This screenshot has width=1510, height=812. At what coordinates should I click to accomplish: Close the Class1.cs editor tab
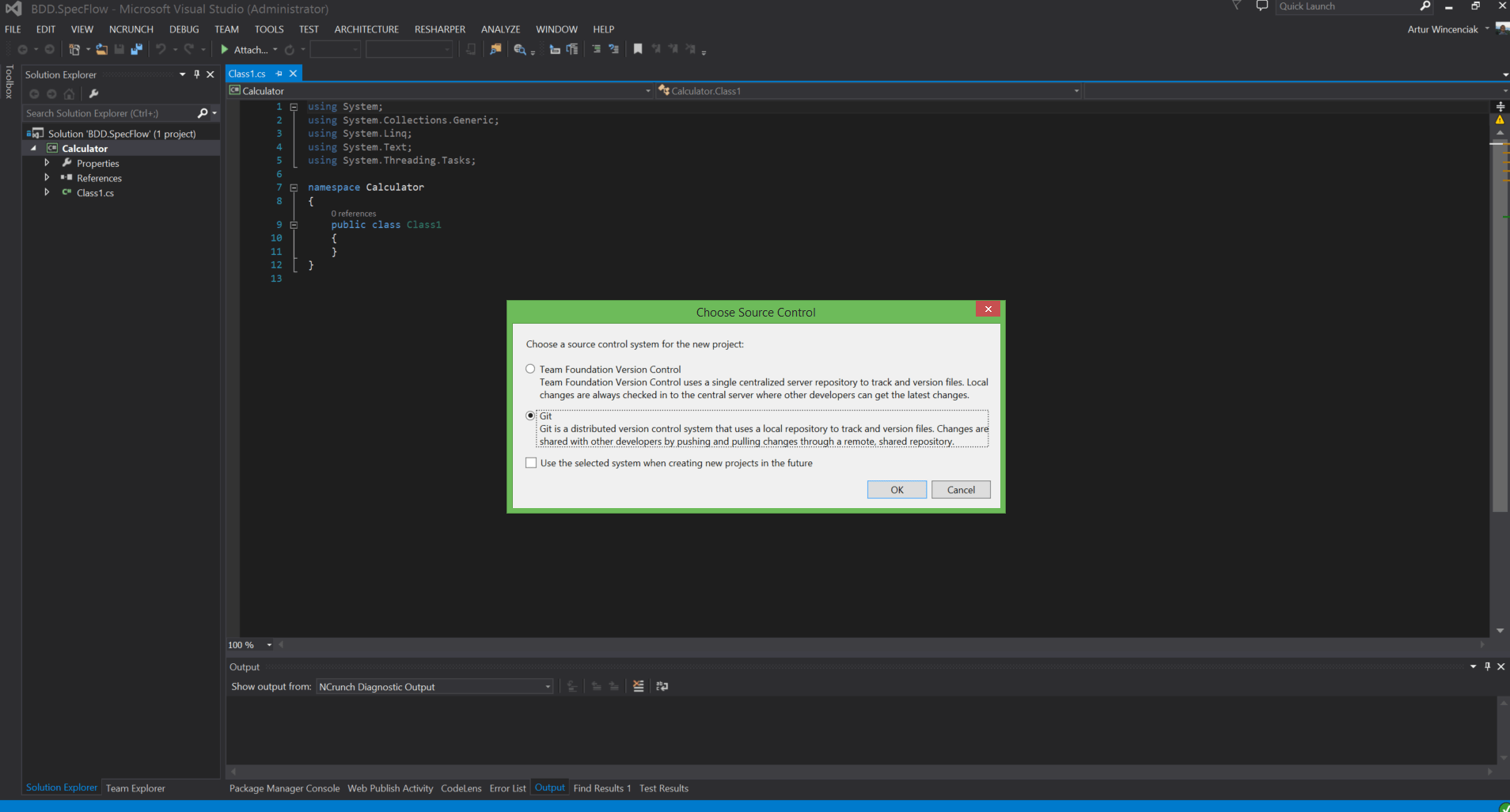[x=293, y=74]
